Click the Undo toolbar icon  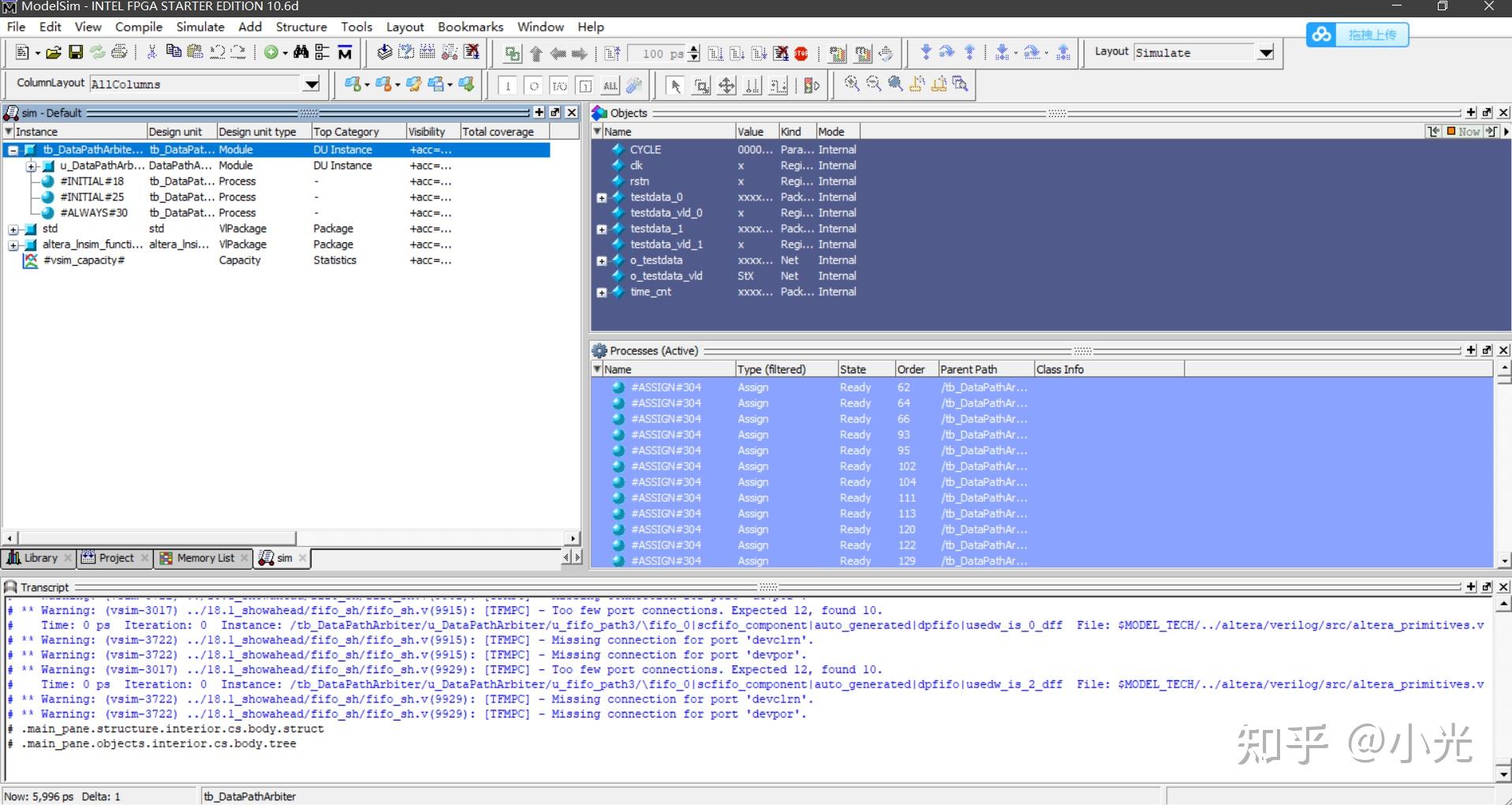[217, 53]
